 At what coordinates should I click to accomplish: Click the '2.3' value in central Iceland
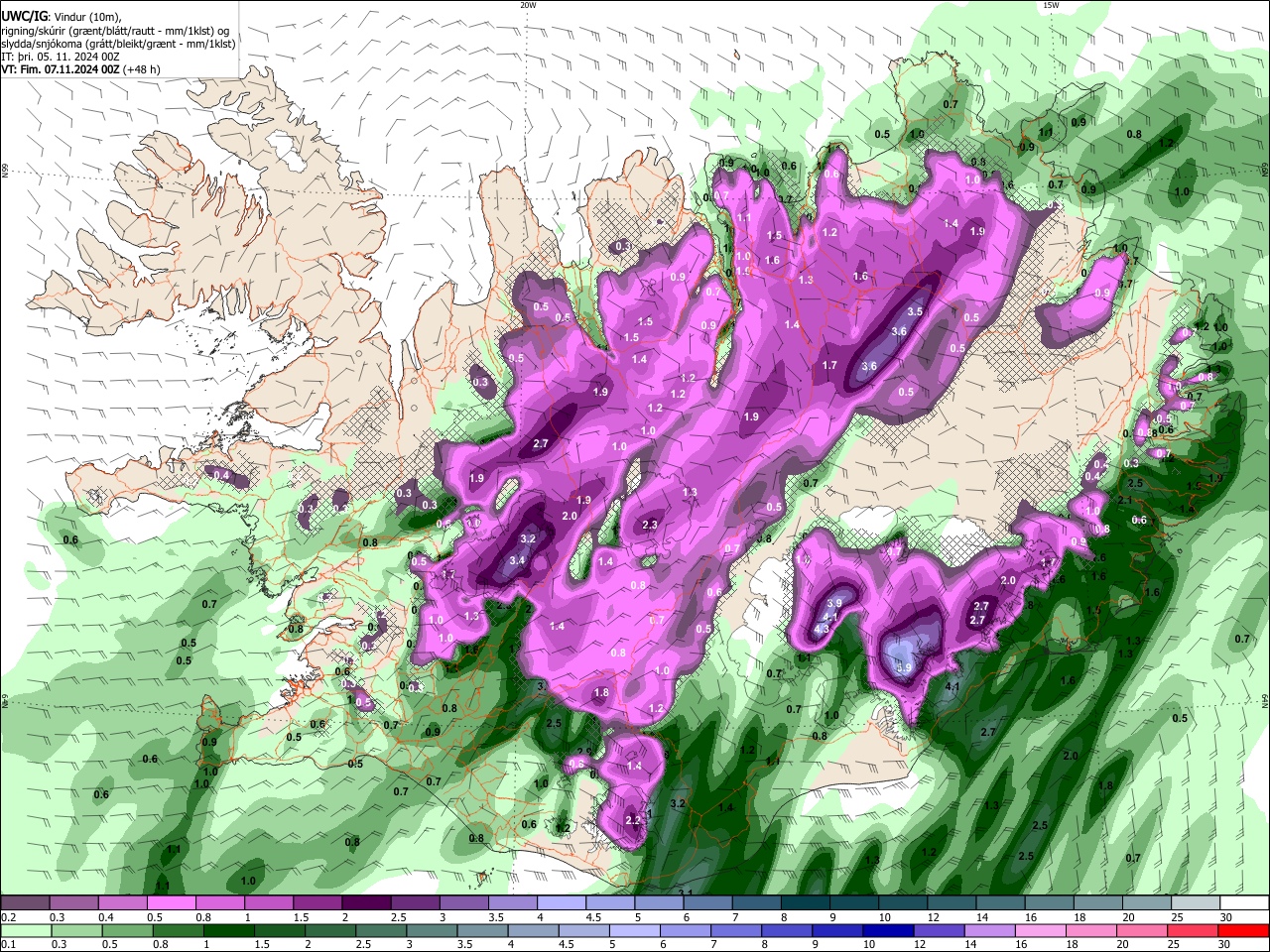click(650, 525)
